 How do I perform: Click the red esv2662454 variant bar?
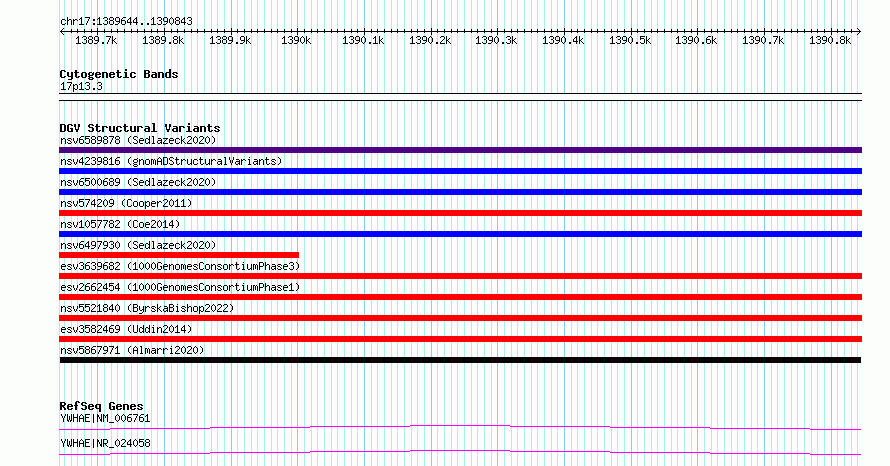[x=460, y=297]
